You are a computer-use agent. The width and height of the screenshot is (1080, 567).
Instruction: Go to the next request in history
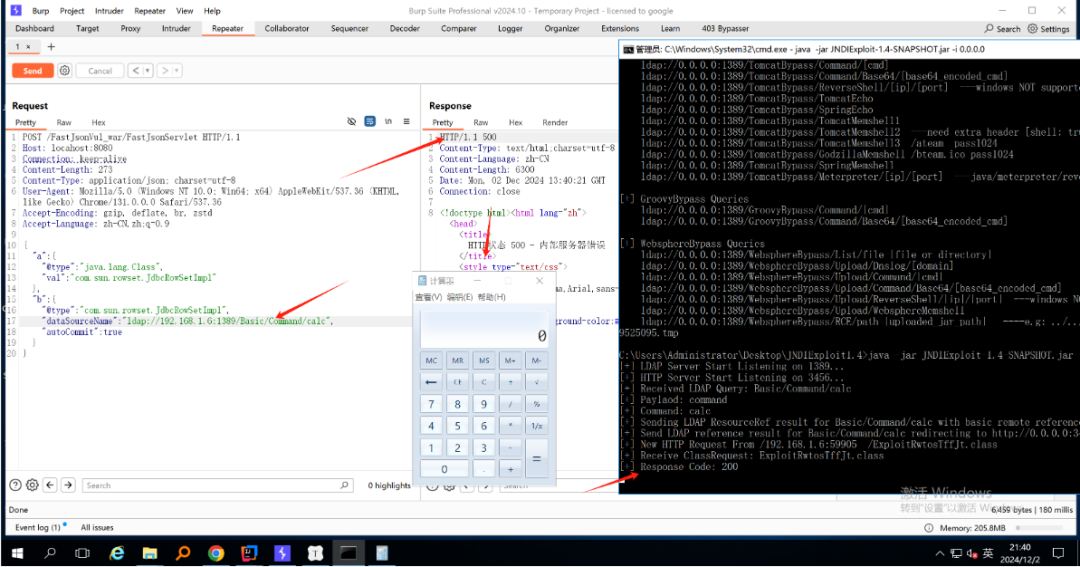point(165,70)
